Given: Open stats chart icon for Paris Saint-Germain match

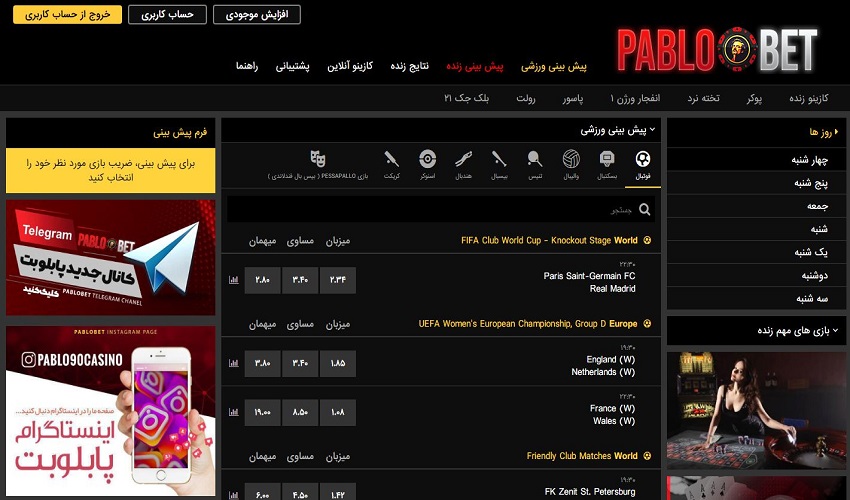Looking at the screenshot, I should 234,280.
